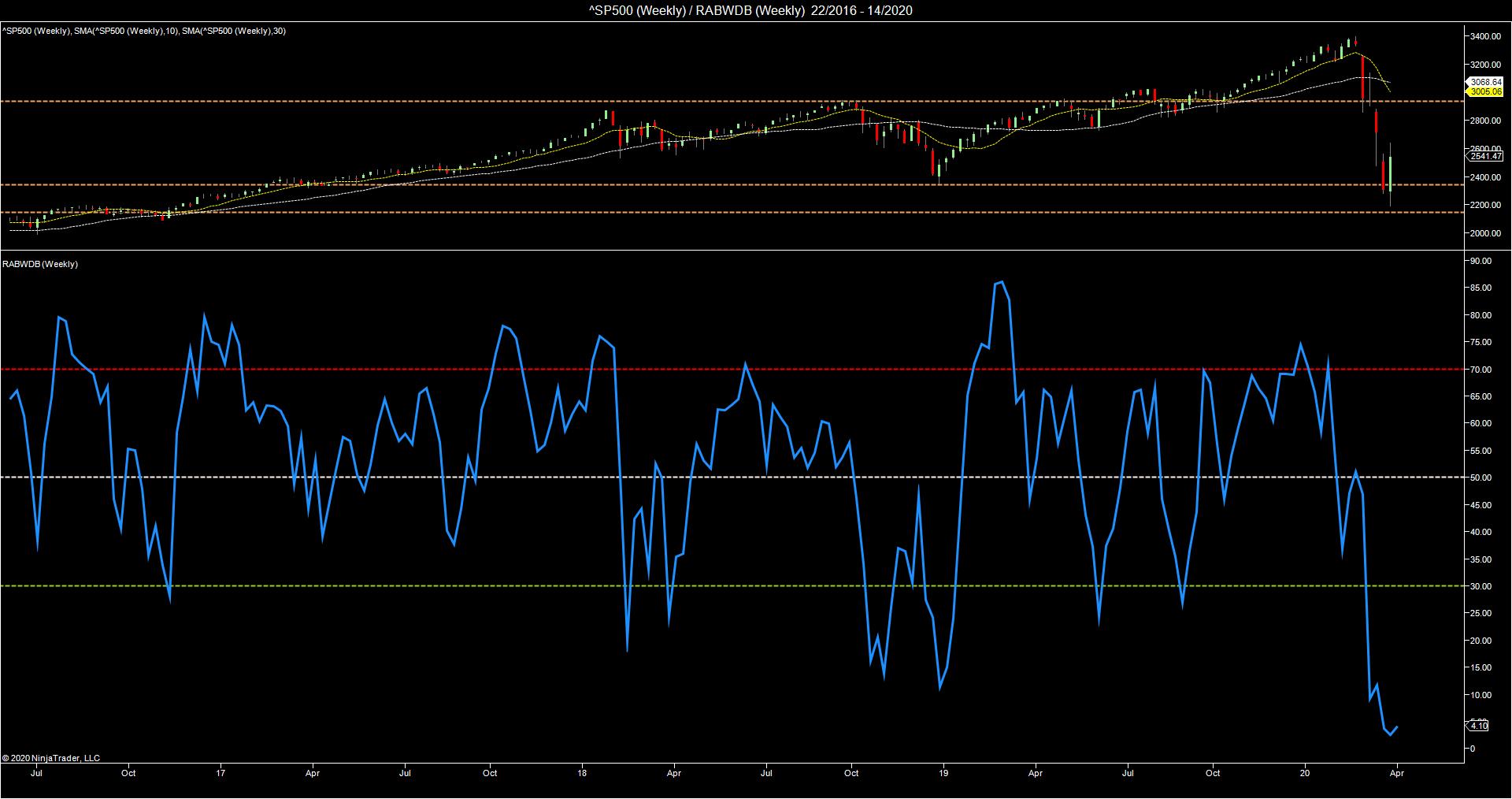Image resolution: width=1512 pixels, height=799 pixels.
Task: Click the 40.00 indicator axis label
Action: (x=1480, y=532)
